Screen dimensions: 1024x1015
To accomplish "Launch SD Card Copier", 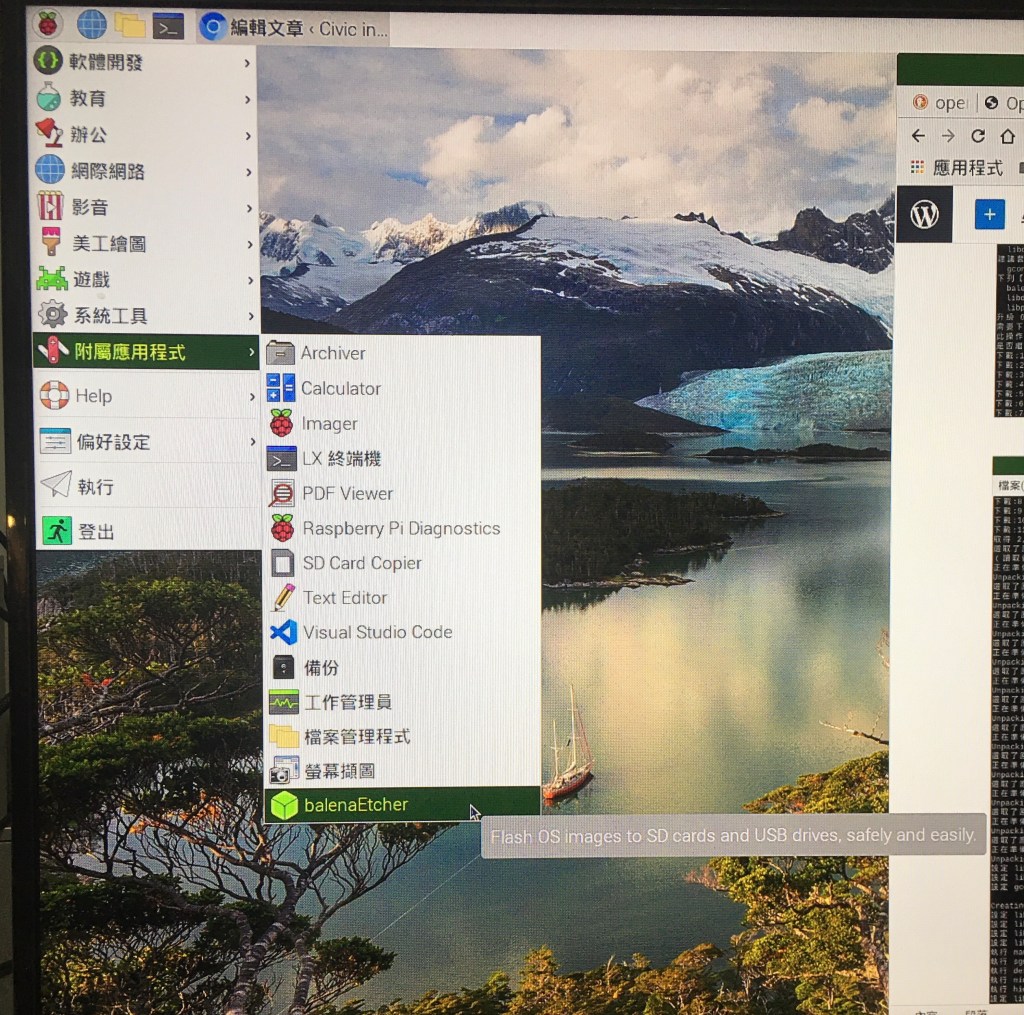I will coord(361,563).
